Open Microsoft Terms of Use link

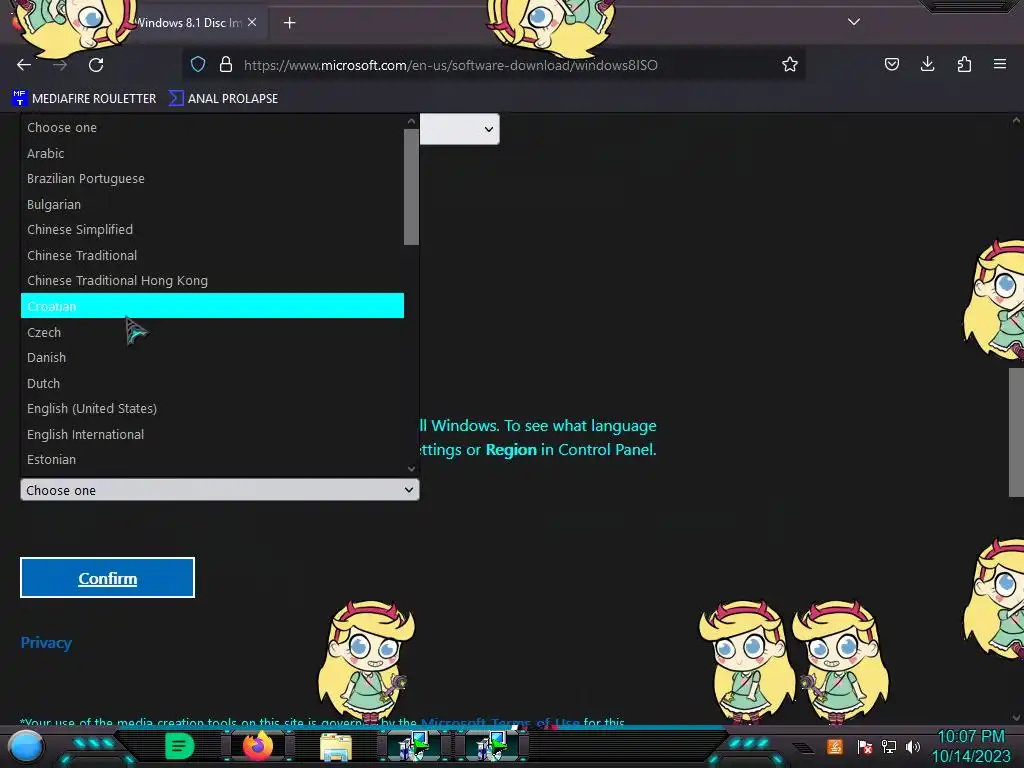pyautogui.click(x=500, y=722)
